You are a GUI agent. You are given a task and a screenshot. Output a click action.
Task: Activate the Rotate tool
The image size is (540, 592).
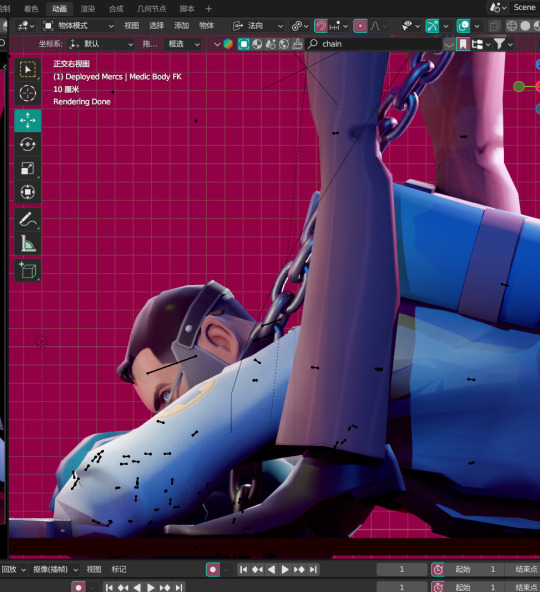[x=28, y=144]
